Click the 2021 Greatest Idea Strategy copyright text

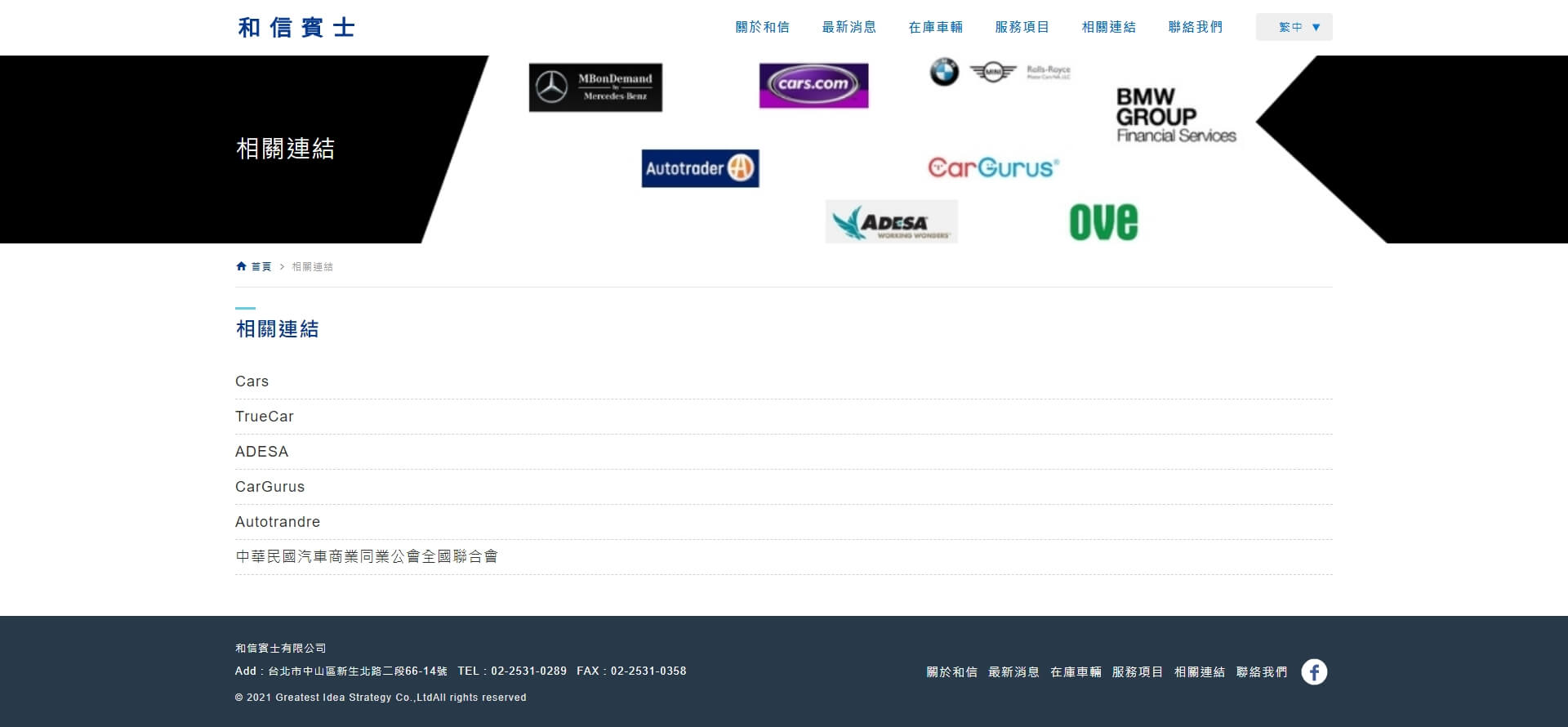[381, 698]
